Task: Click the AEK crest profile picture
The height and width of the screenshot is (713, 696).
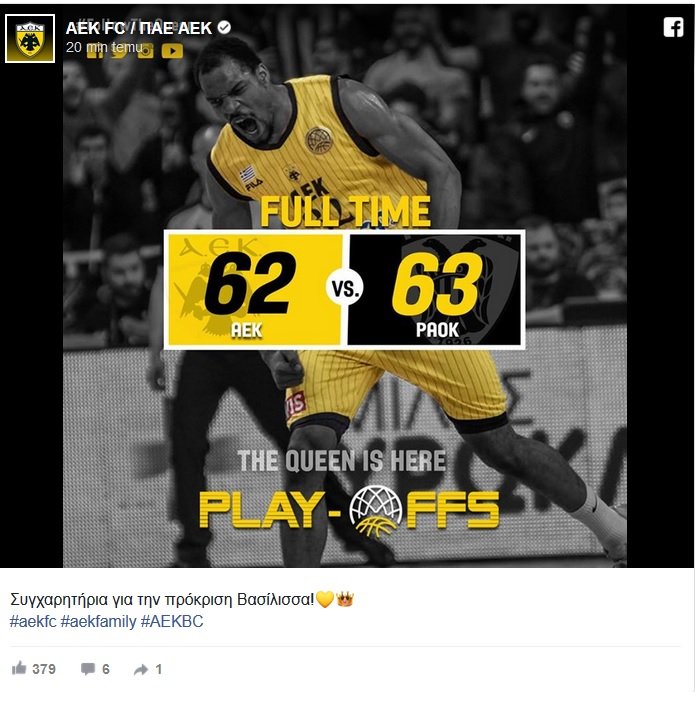Action: (x=30, y=39)
